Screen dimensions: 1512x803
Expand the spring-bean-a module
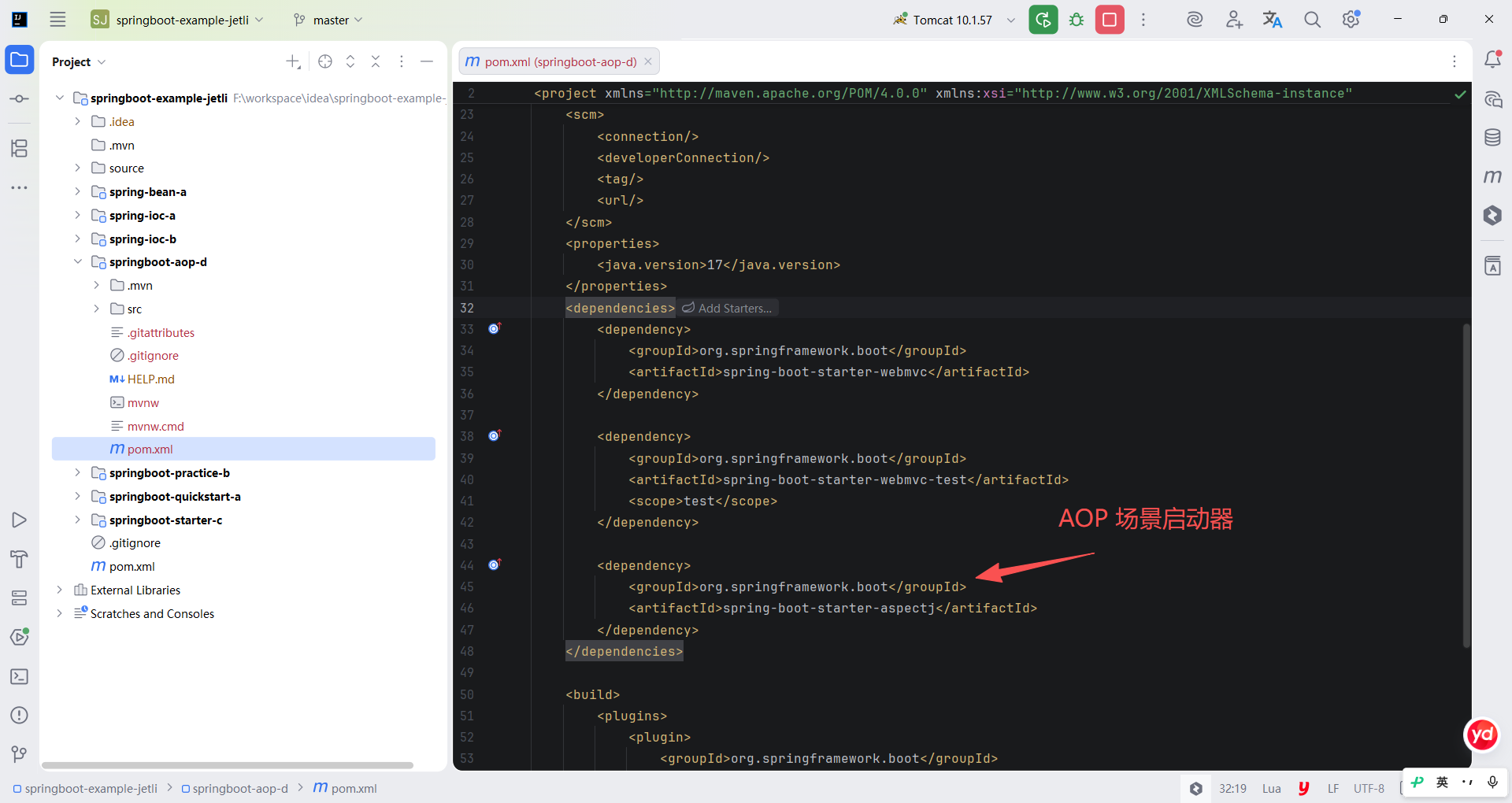[77, 191]
